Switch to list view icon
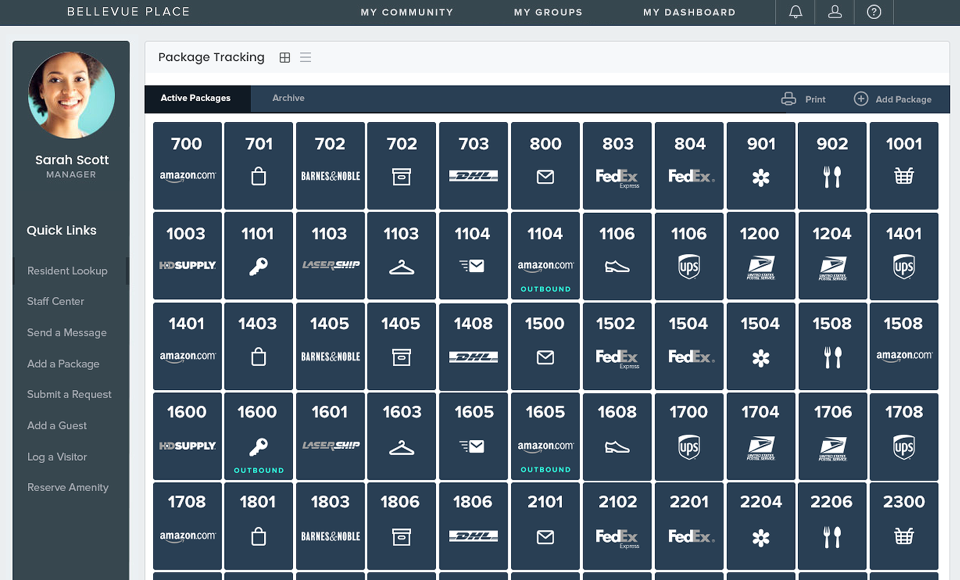Viewport: 960px width, 580px height. coord(306,58)
